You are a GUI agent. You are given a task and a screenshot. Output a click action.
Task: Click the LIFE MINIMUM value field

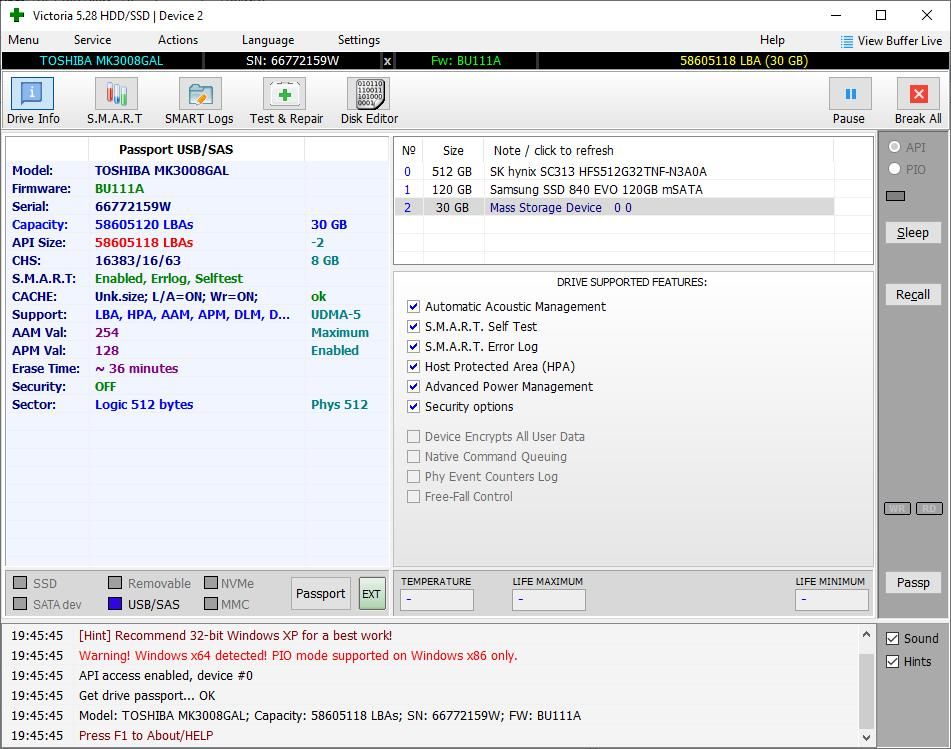832,599
